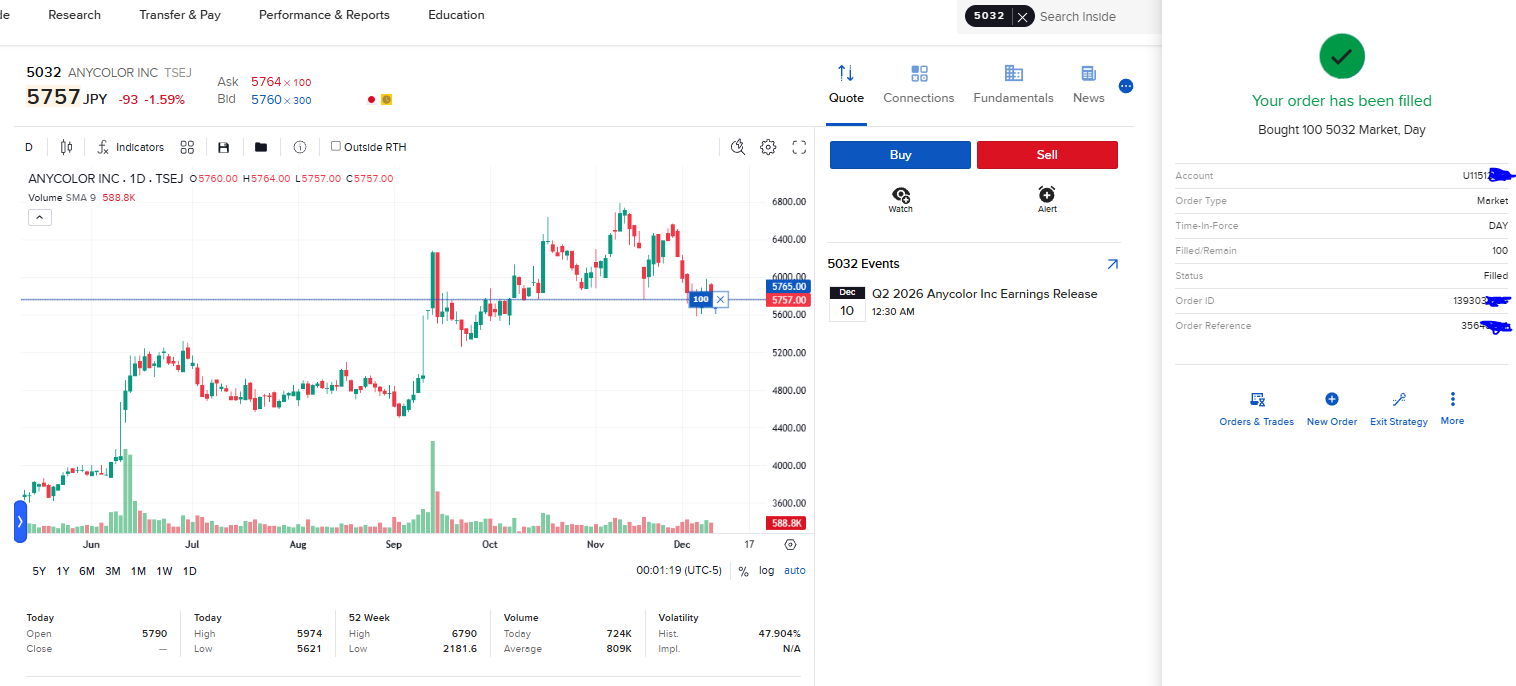The width and height of the screenshot is (1516, 686).
Task: Open the candlestick chart type selector
Action: pyautogui.click(x=66, y=147)
